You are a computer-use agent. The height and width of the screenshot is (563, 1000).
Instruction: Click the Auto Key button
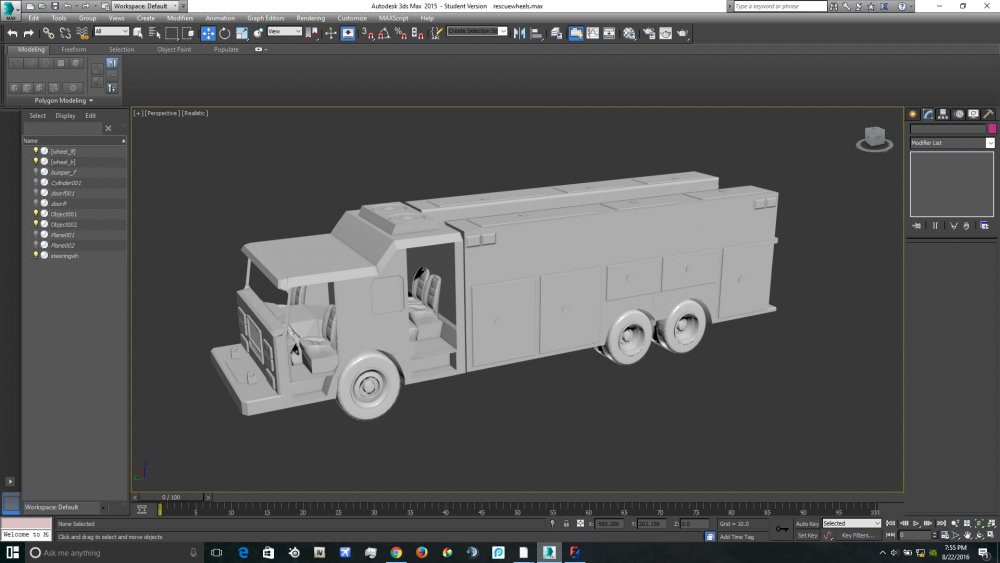coord(807,523)
